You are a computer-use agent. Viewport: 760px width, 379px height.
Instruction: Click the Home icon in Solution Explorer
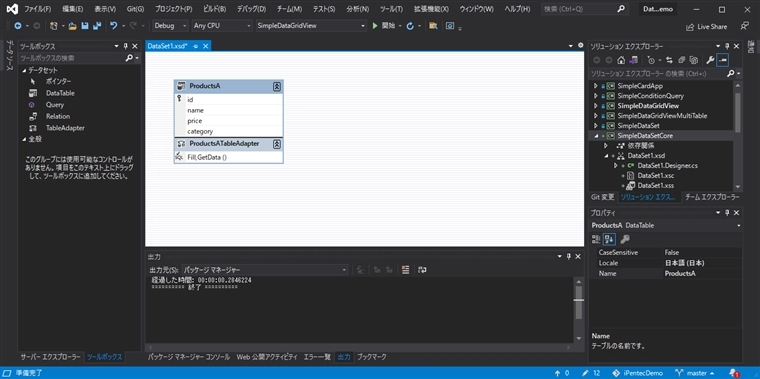[620, 60]
